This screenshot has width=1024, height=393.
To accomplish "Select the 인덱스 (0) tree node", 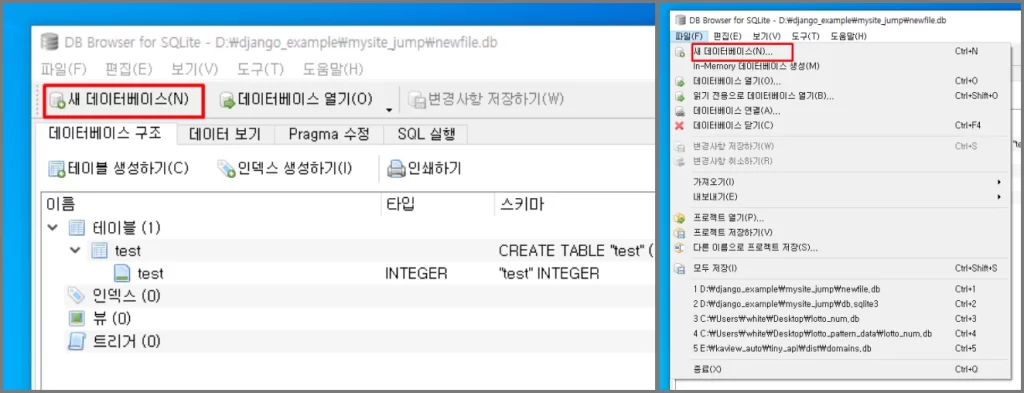I will coord(127,296).
